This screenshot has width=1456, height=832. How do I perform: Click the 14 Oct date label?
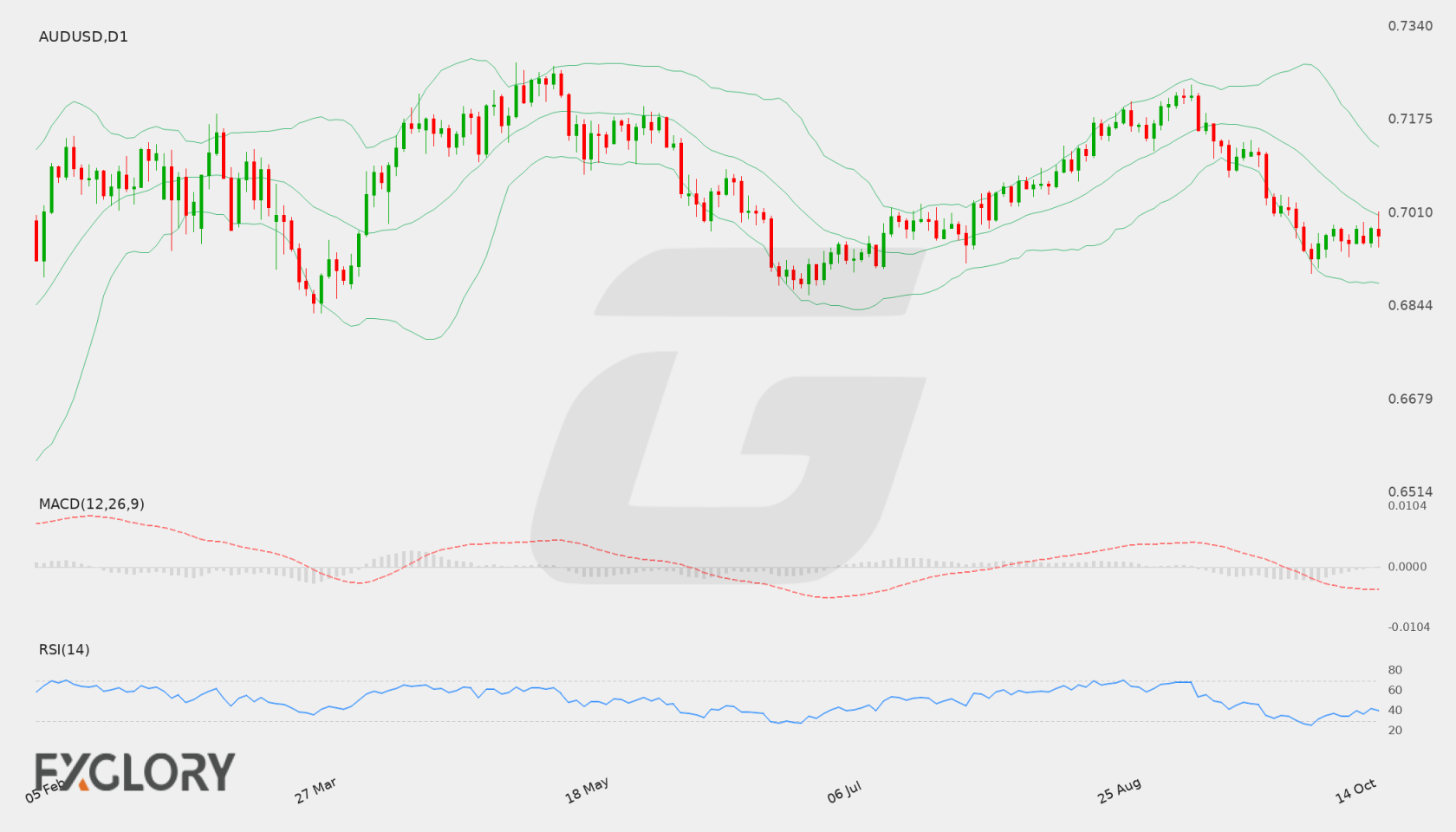click(1355, 790)
